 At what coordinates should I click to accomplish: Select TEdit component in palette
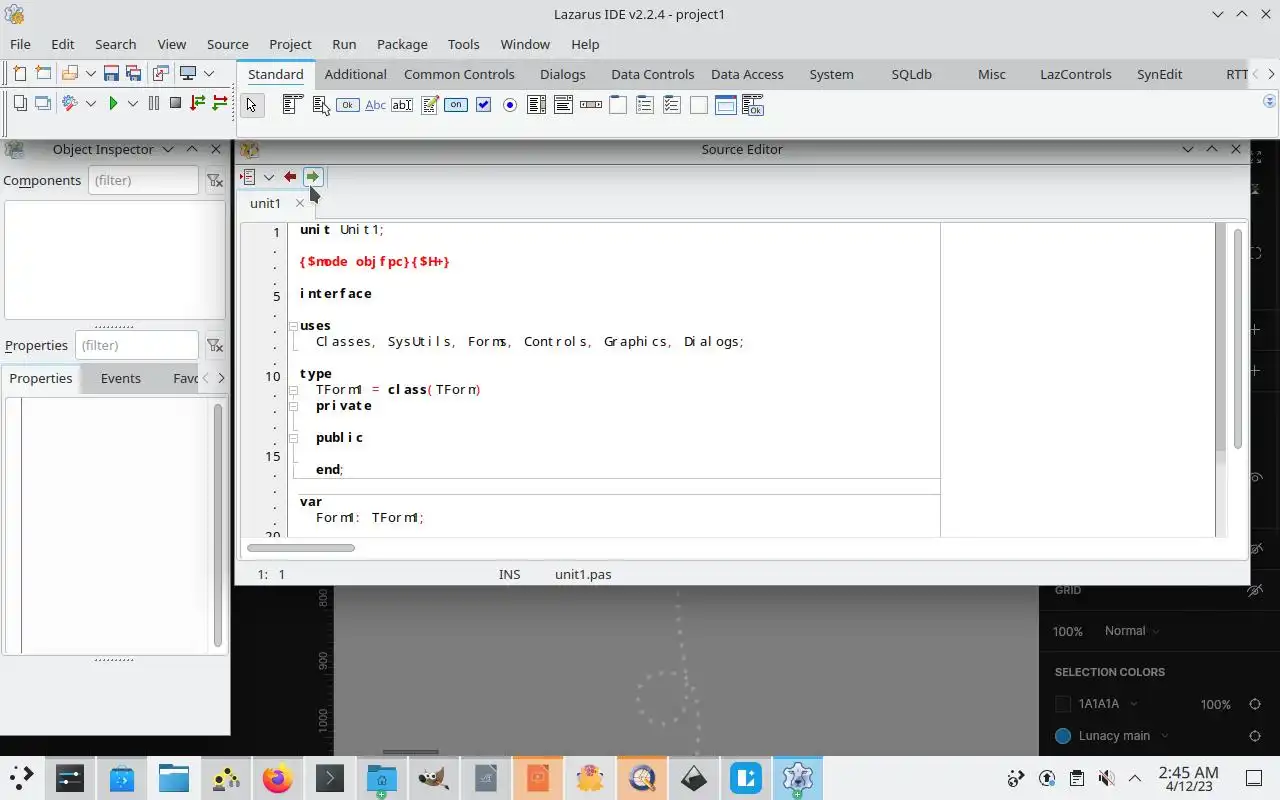402,105
